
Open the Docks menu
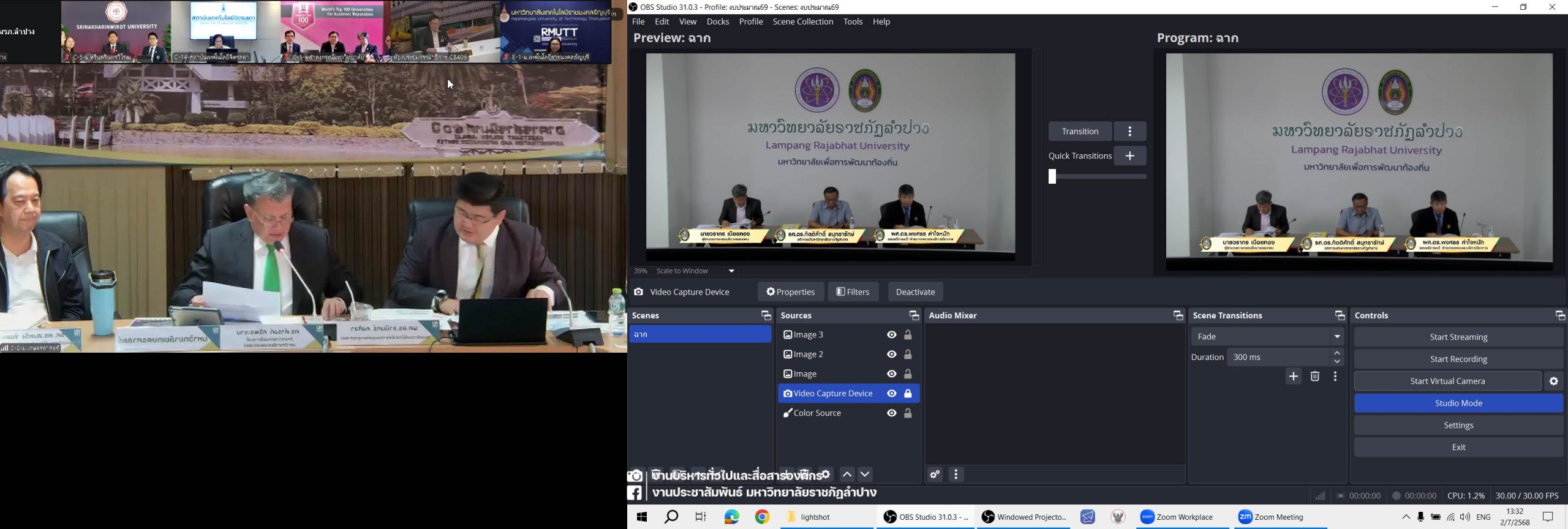tap(718, 21)
